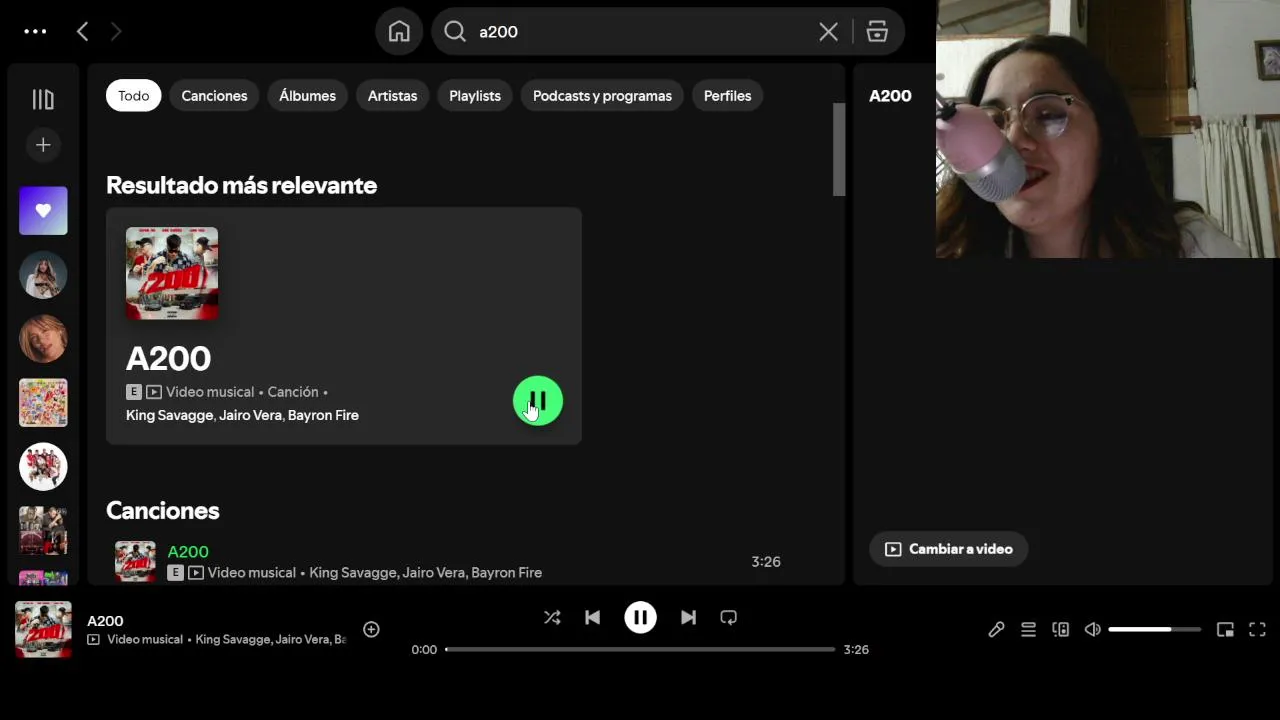Open Bayron Fire artist link in top result

coord(323,415)
